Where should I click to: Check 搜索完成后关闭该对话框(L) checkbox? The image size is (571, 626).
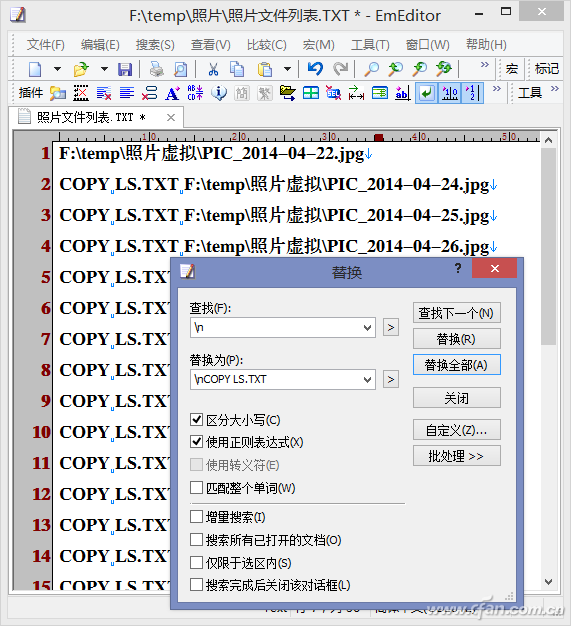click(x=196, y=585)
